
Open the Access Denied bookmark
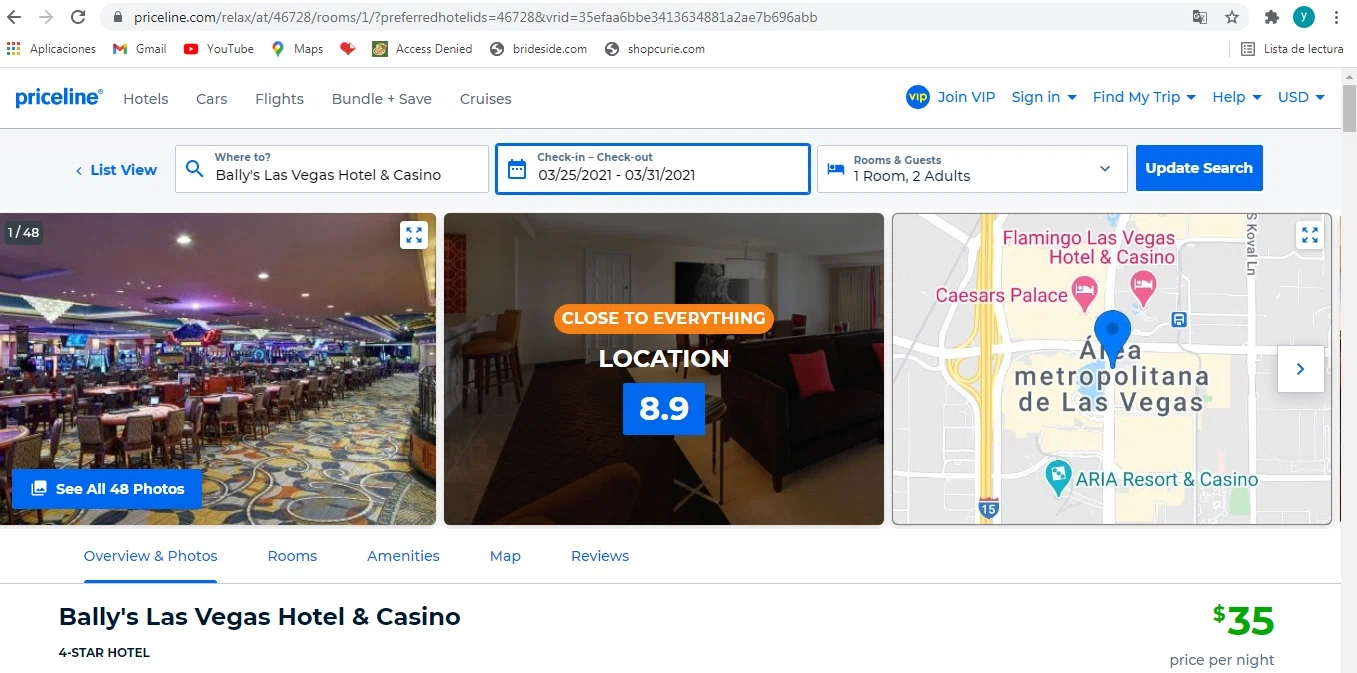tap(422, 49)
